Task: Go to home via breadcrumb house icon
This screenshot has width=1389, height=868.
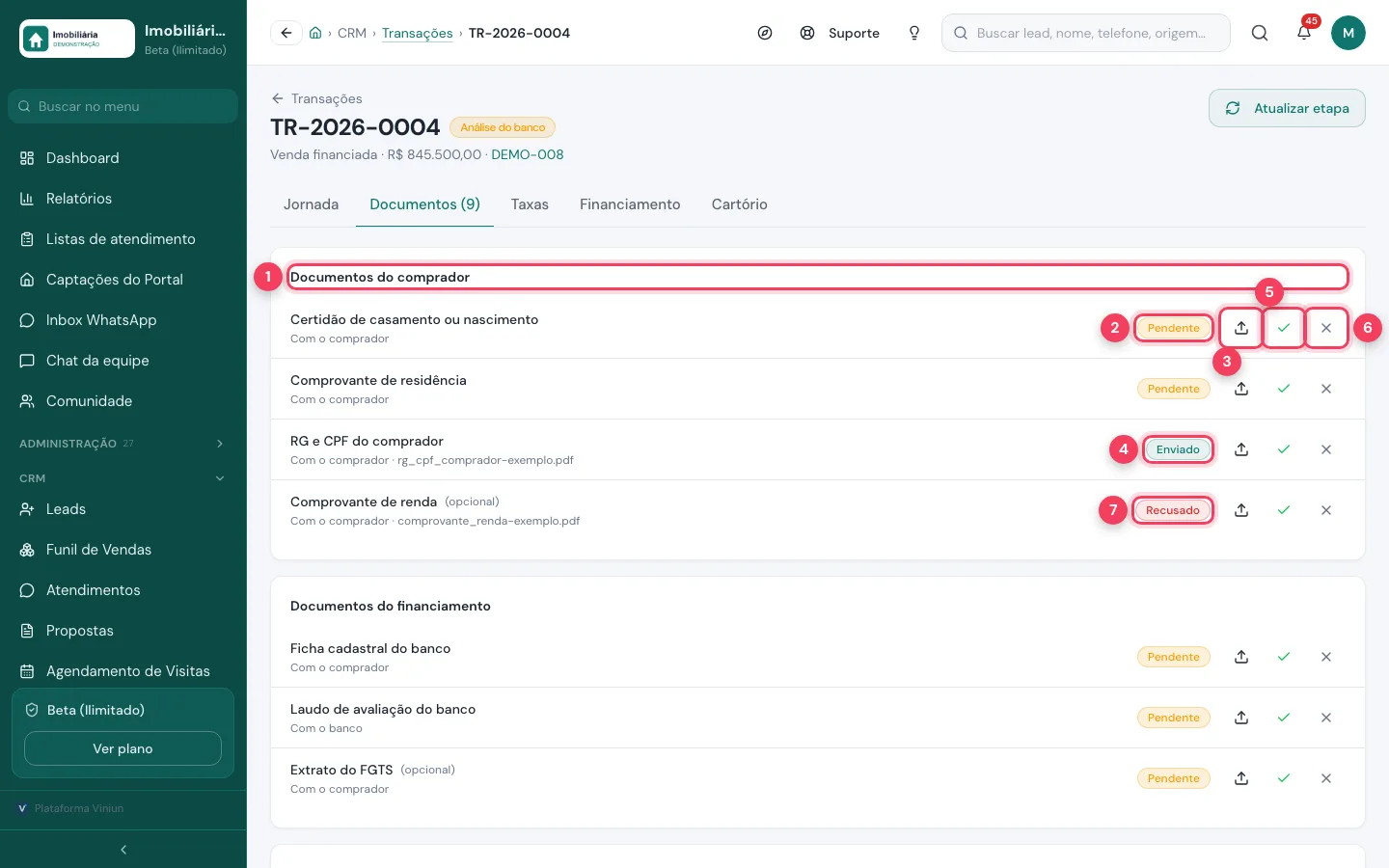Action: coord(315,33)
